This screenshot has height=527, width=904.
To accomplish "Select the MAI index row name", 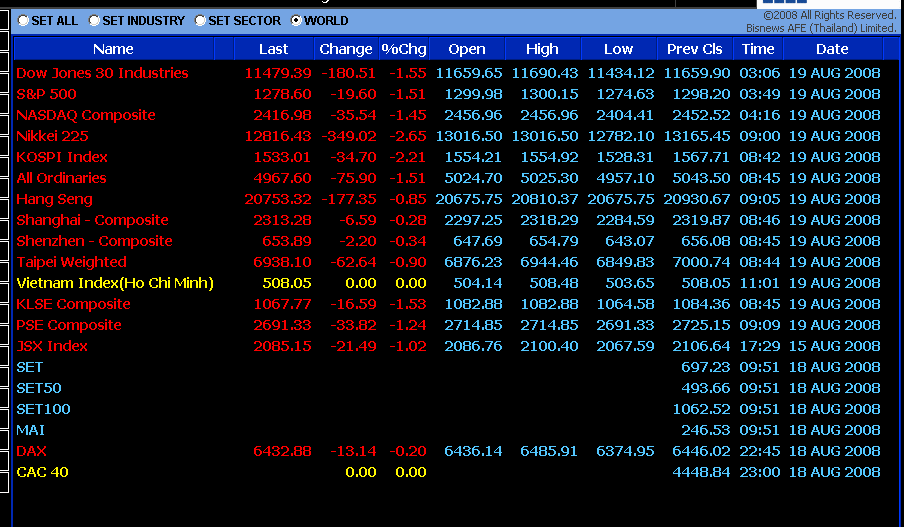I will (x=31, y=430).
